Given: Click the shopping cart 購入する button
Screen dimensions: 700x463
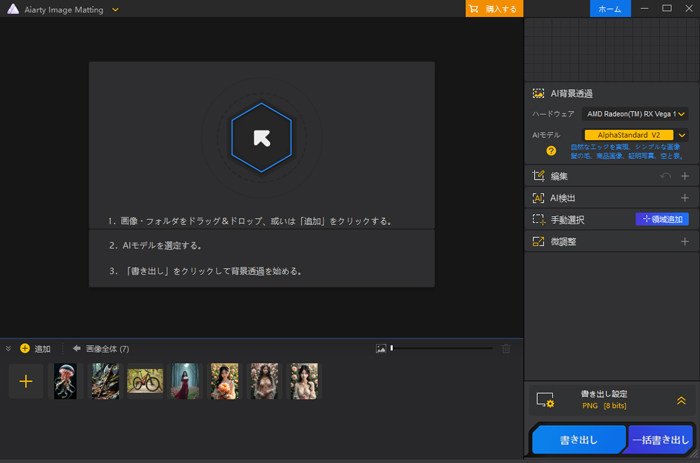Looking at the screenshot, I should [493, 9].
